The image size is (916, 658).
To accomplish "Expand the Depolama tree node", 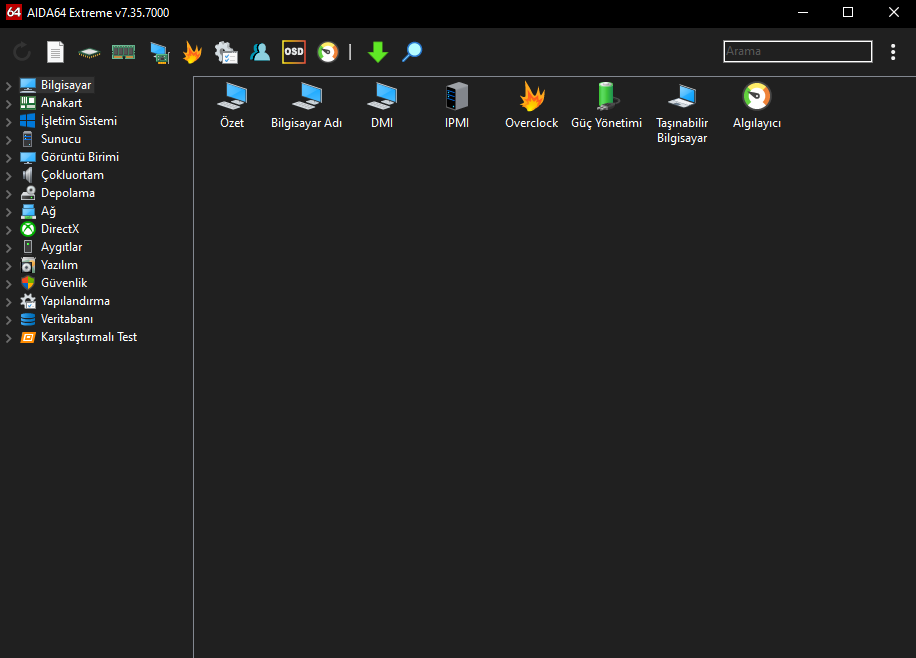I will pos(9,194).
